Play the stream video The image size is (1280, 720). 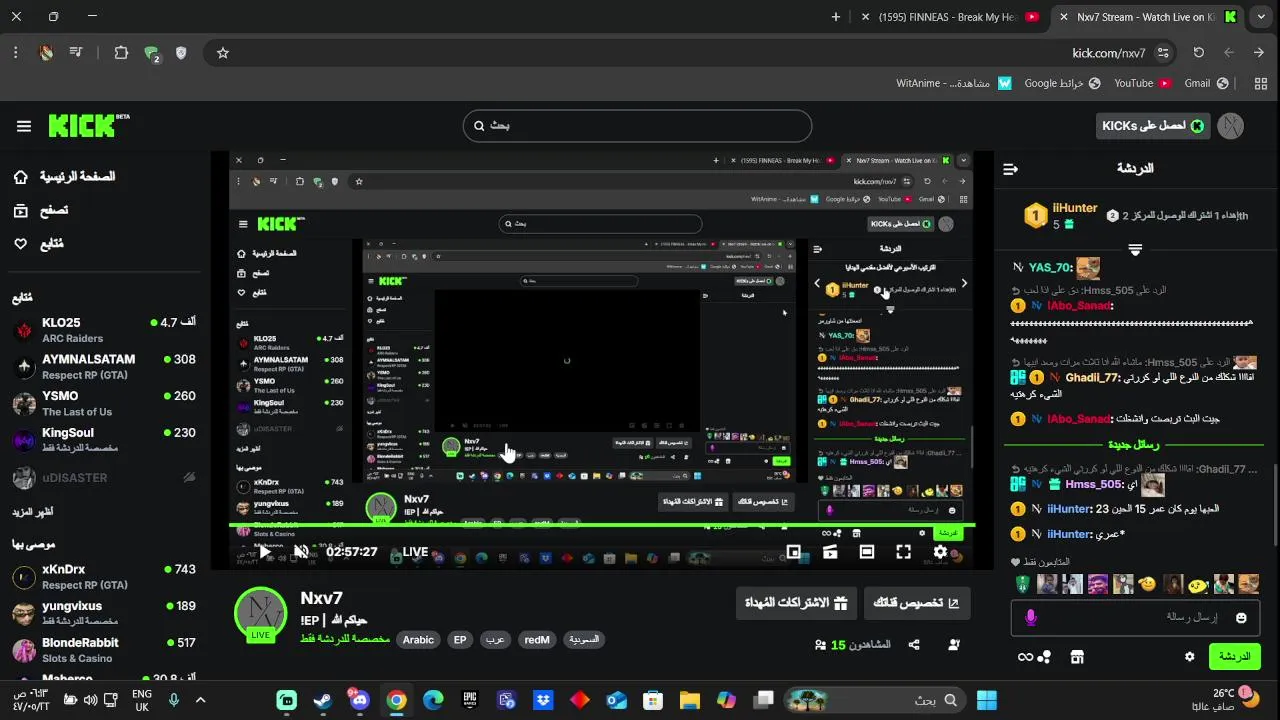(265, 552)
